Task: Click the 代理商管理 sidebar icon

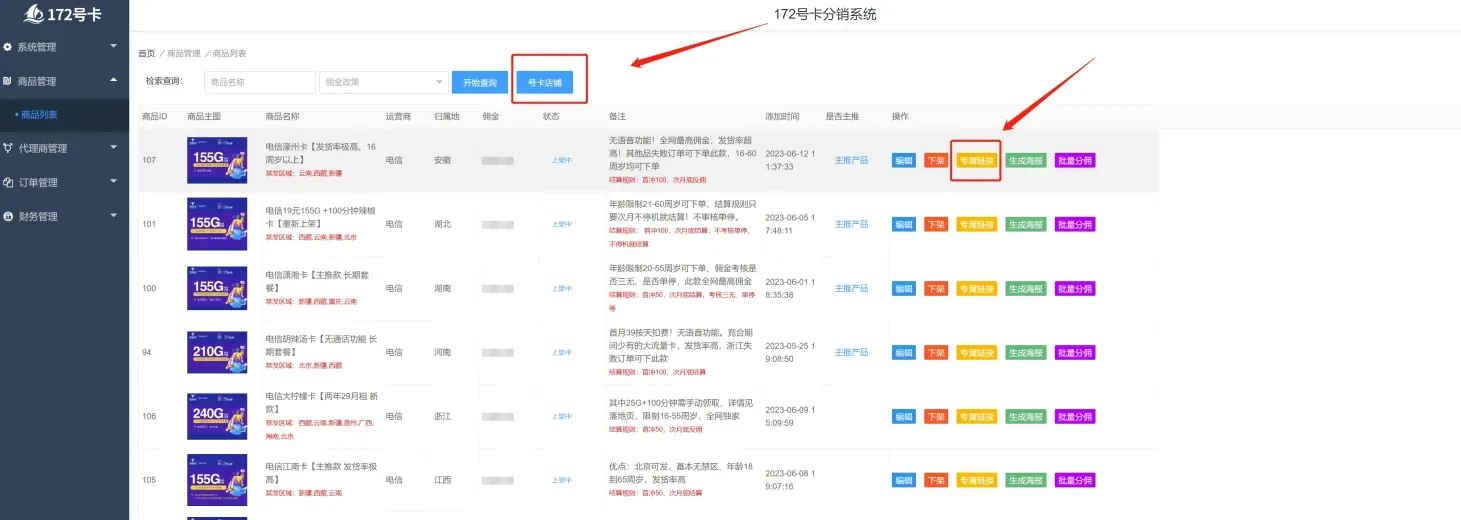Action: [8, 148]
